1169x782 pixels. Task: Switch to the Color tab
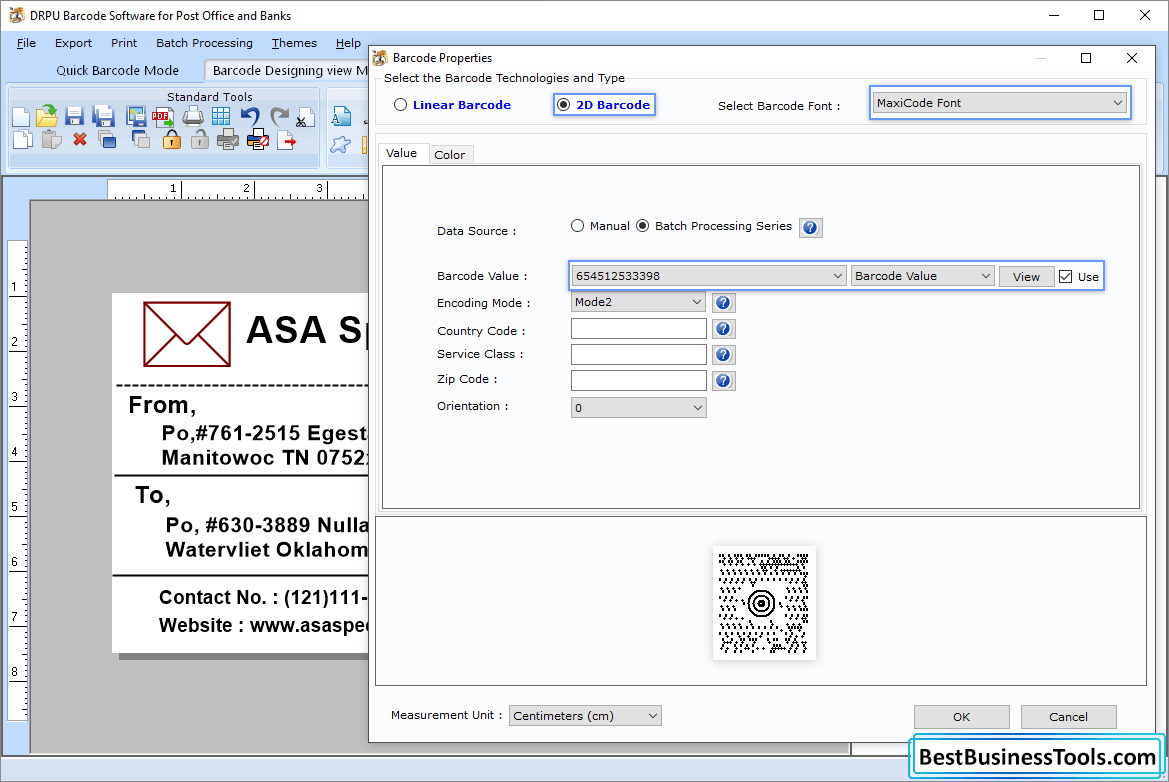pos(450,154)
